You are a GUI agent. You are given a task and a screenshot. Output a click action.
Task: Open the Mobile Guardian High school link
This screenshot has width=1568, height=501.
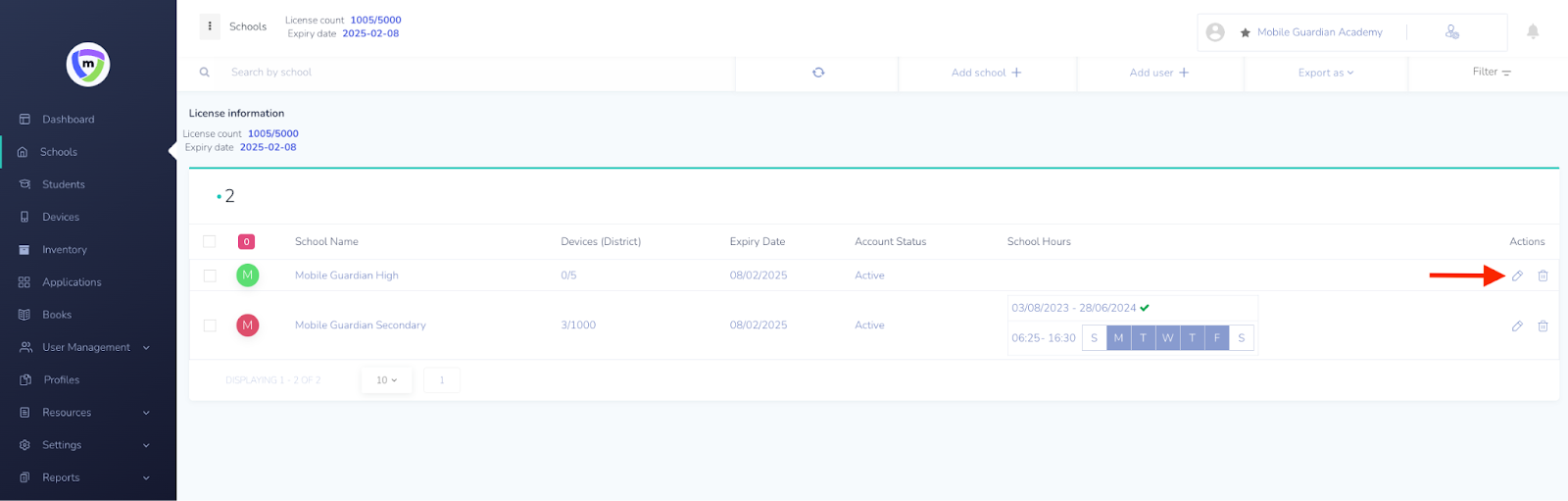[x=347, y=276]
